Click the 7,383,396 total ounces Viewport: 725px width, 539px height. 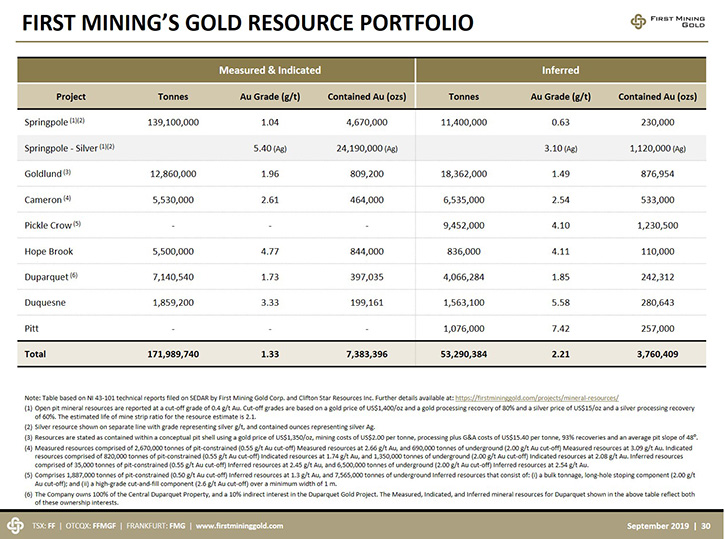coord(367,354)
